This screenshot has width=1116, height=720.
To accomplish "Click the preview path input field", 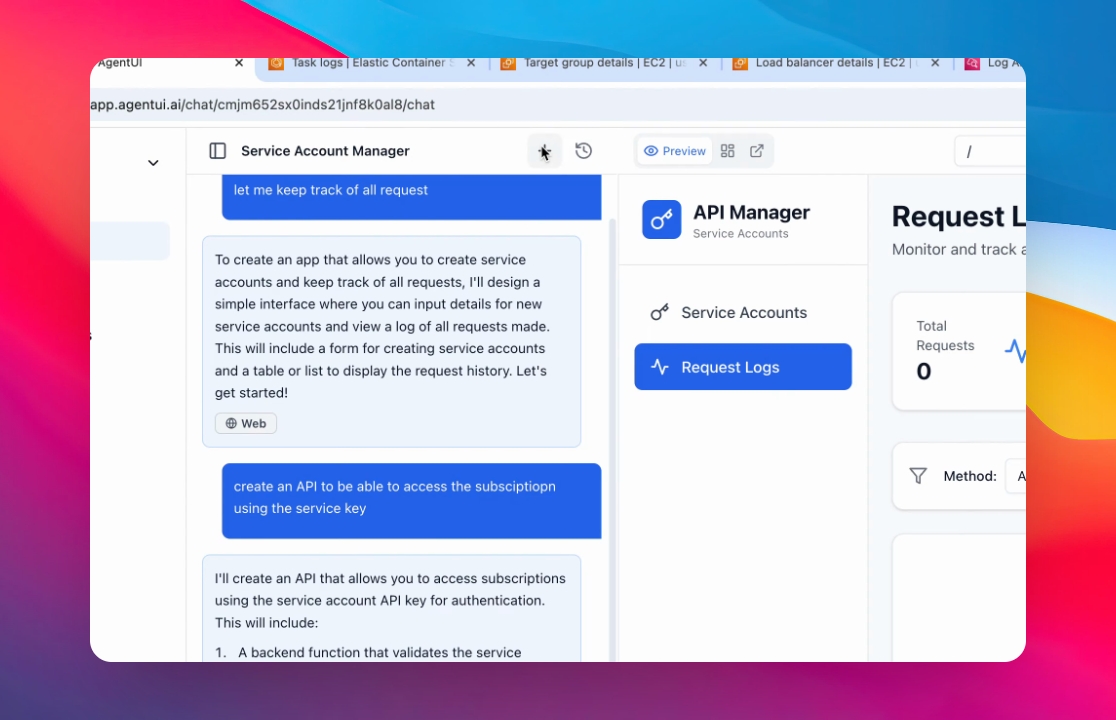I will point(990,152).
